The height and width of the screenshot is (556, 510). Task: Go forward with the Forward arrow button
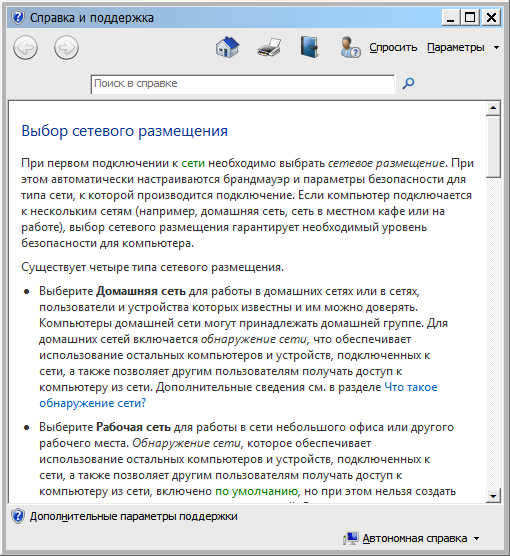pyautogui.click(x=66, y=47)
